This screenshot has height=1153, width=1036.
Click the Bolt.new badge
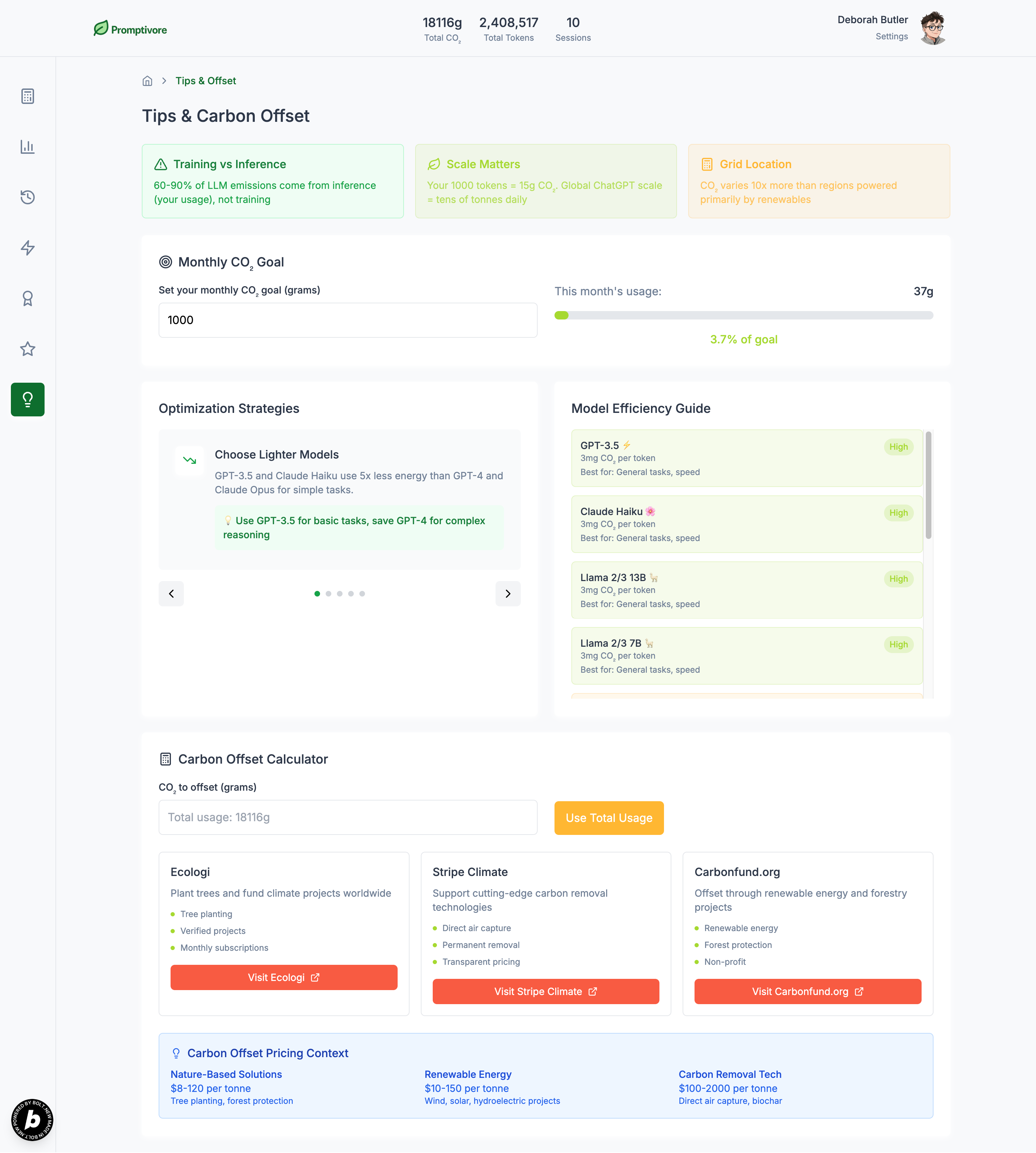coord(32,1119)
